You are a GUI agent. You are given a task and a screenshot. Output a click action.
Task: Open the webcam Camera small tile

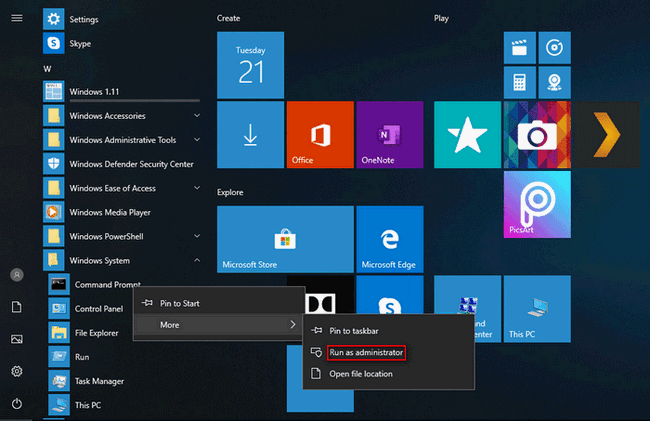[x=554, y=82]
